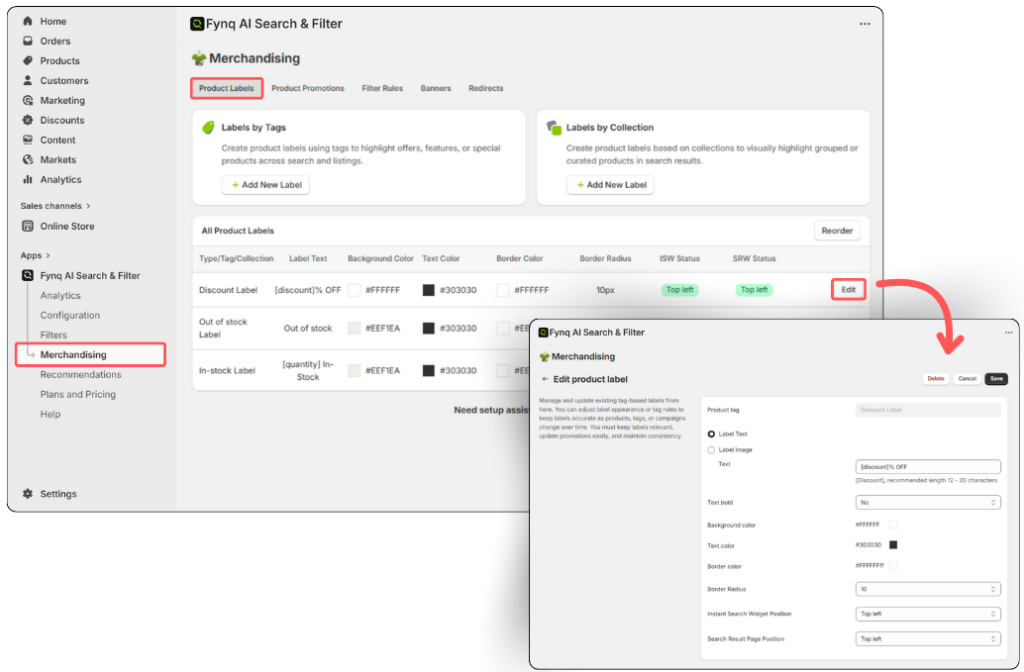Open the Text bold dropdown
The image size is (1024, 672).
928,502
